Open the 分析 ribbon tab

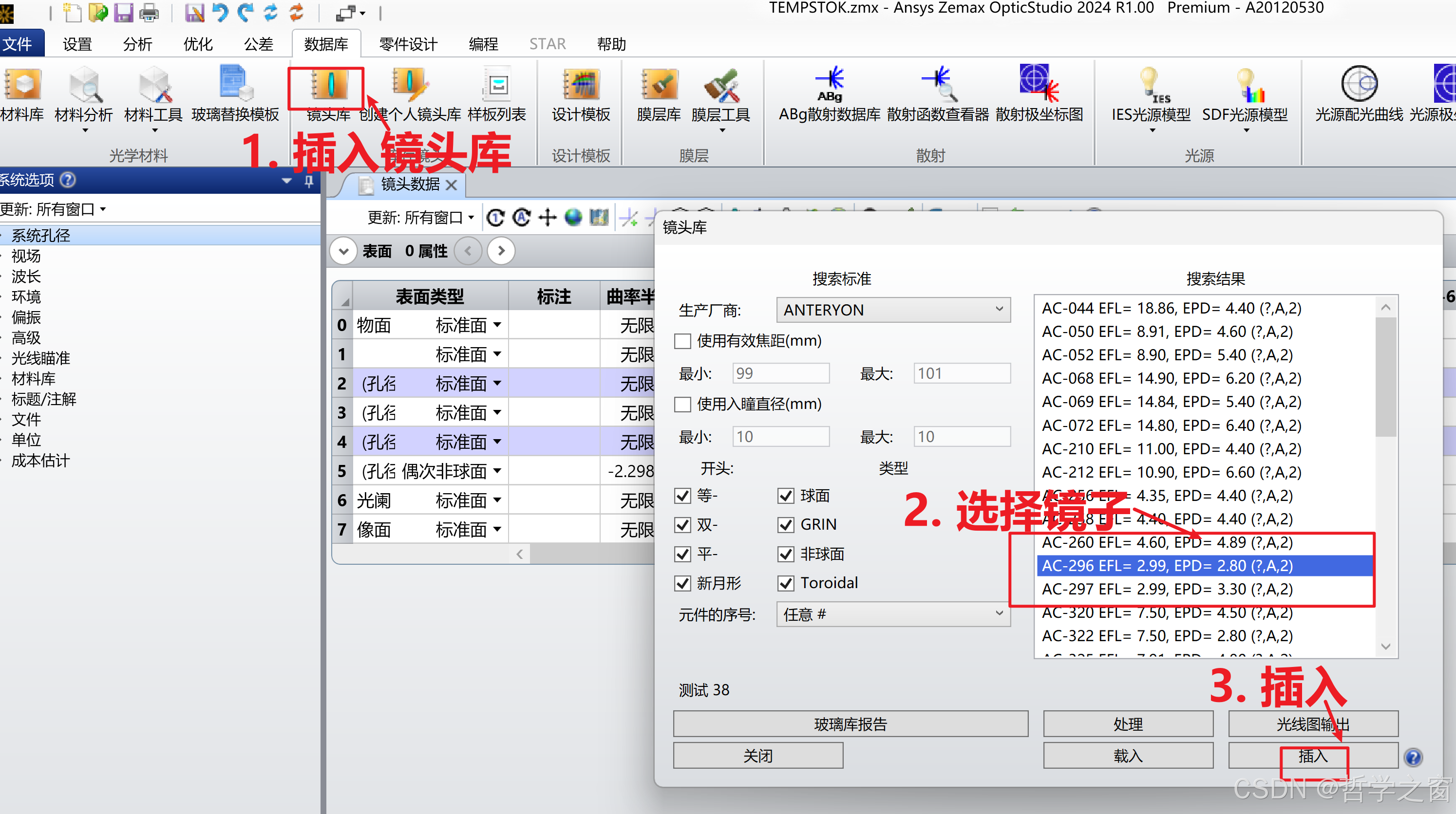(137, 44)
